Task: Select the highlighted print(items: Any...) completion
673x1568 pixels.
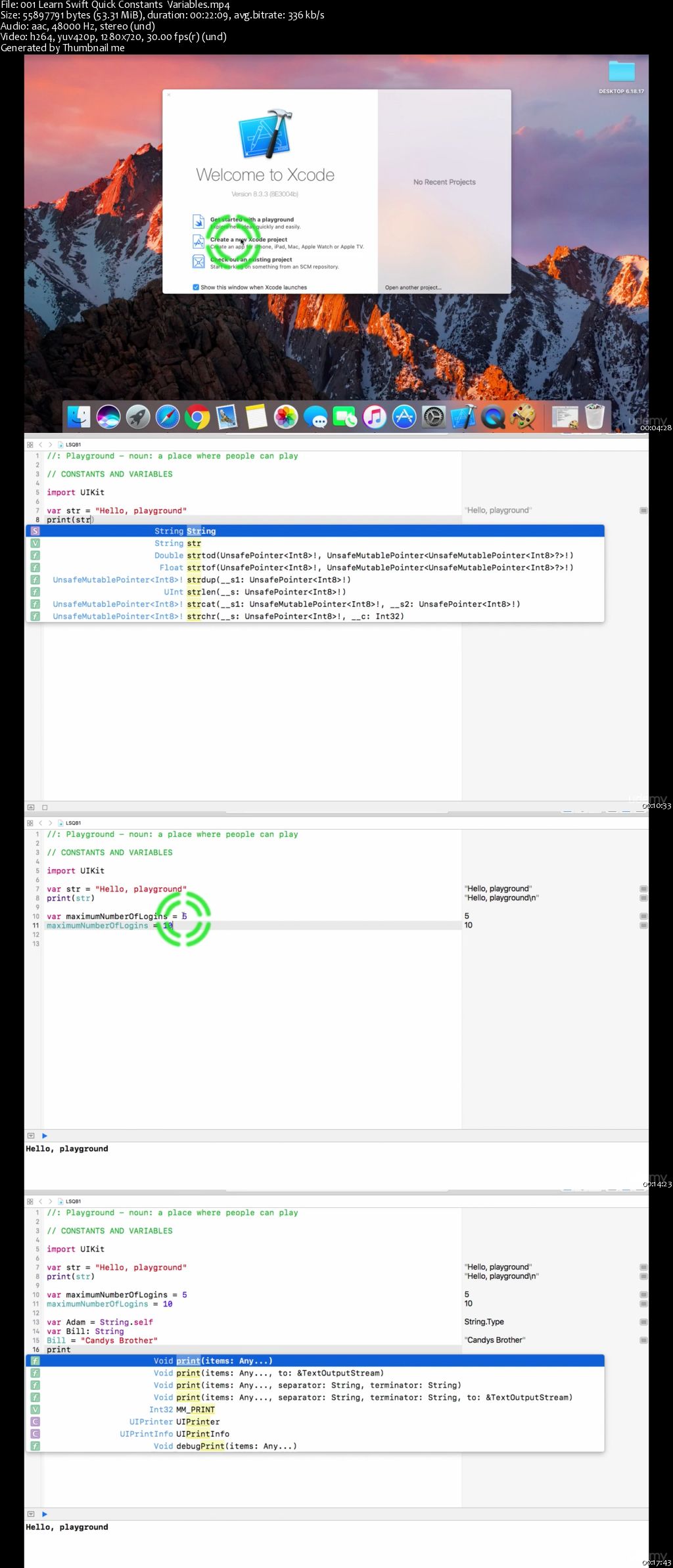Action: tap(315, 1360)
